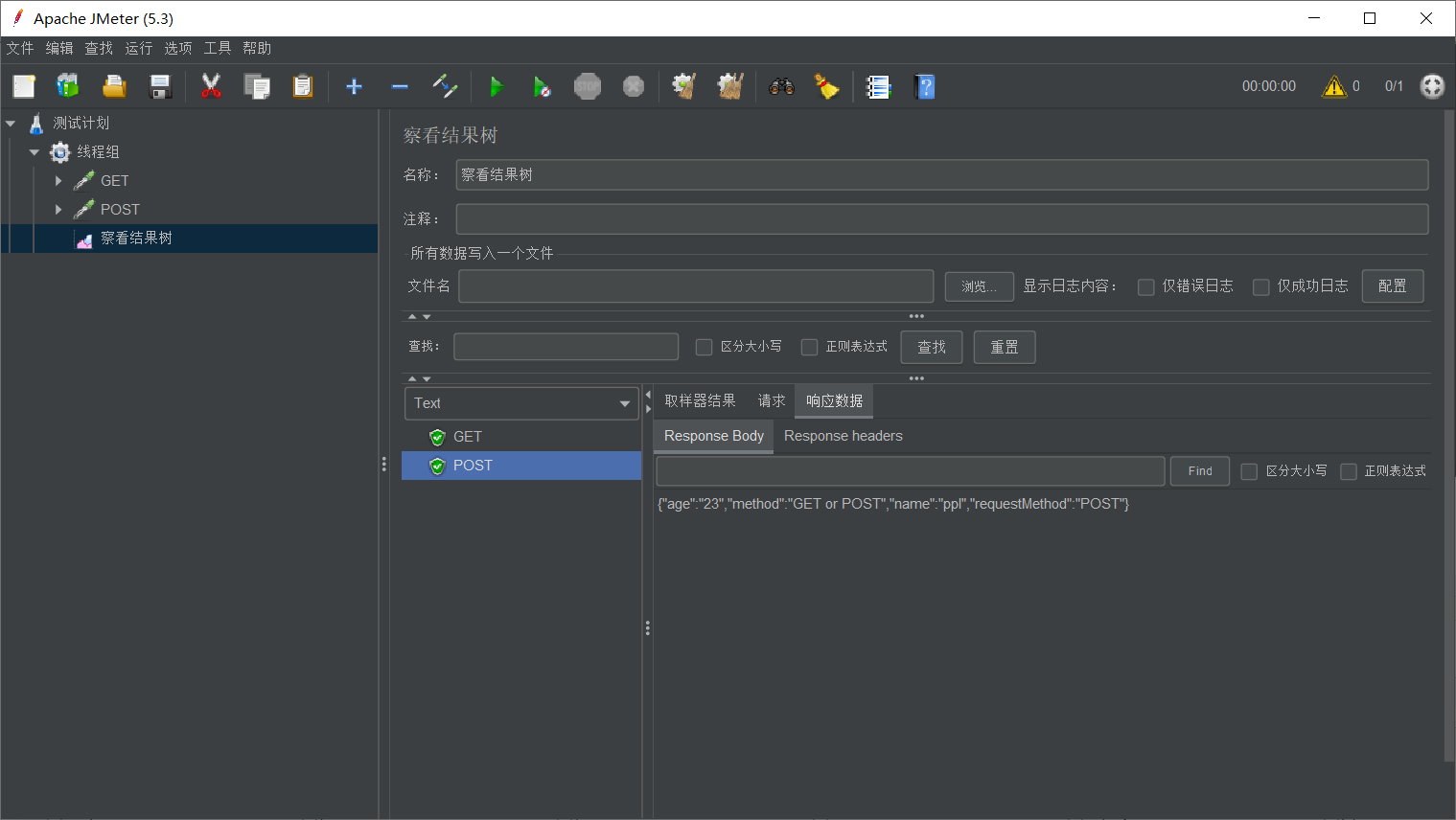Focus the 名称 input field
1456x820 pixels.
point(942,175)
